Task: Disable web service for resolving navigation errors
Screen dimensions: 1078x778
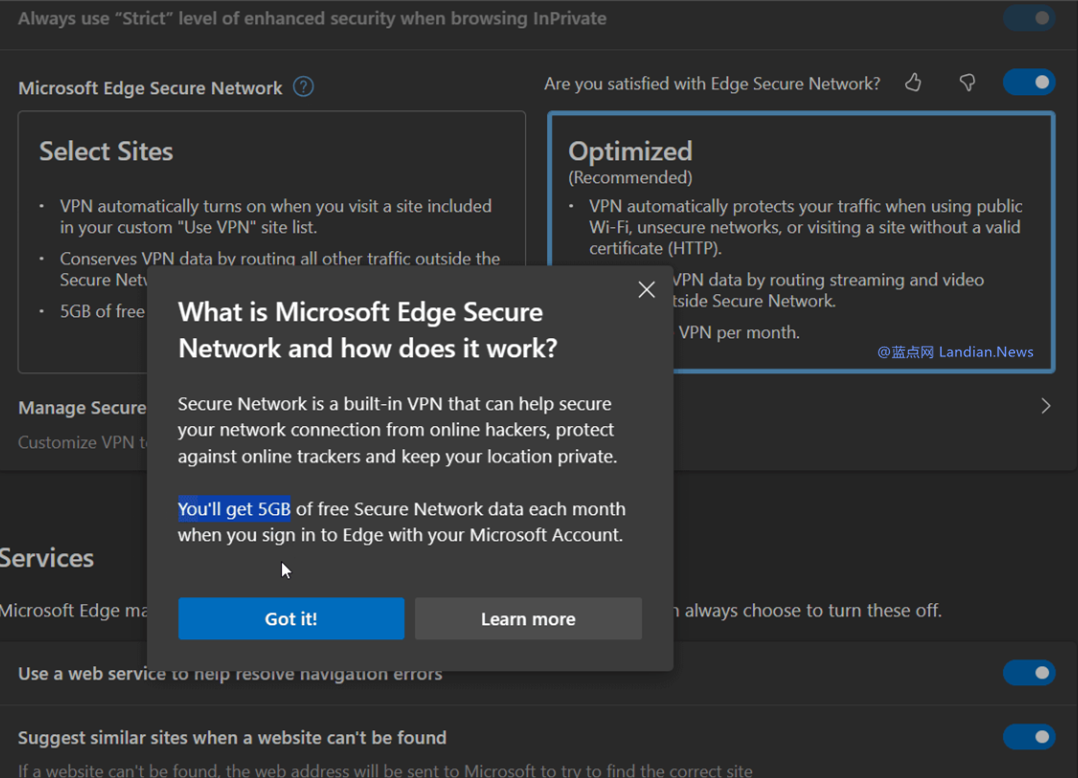Action: point(1029,673)
